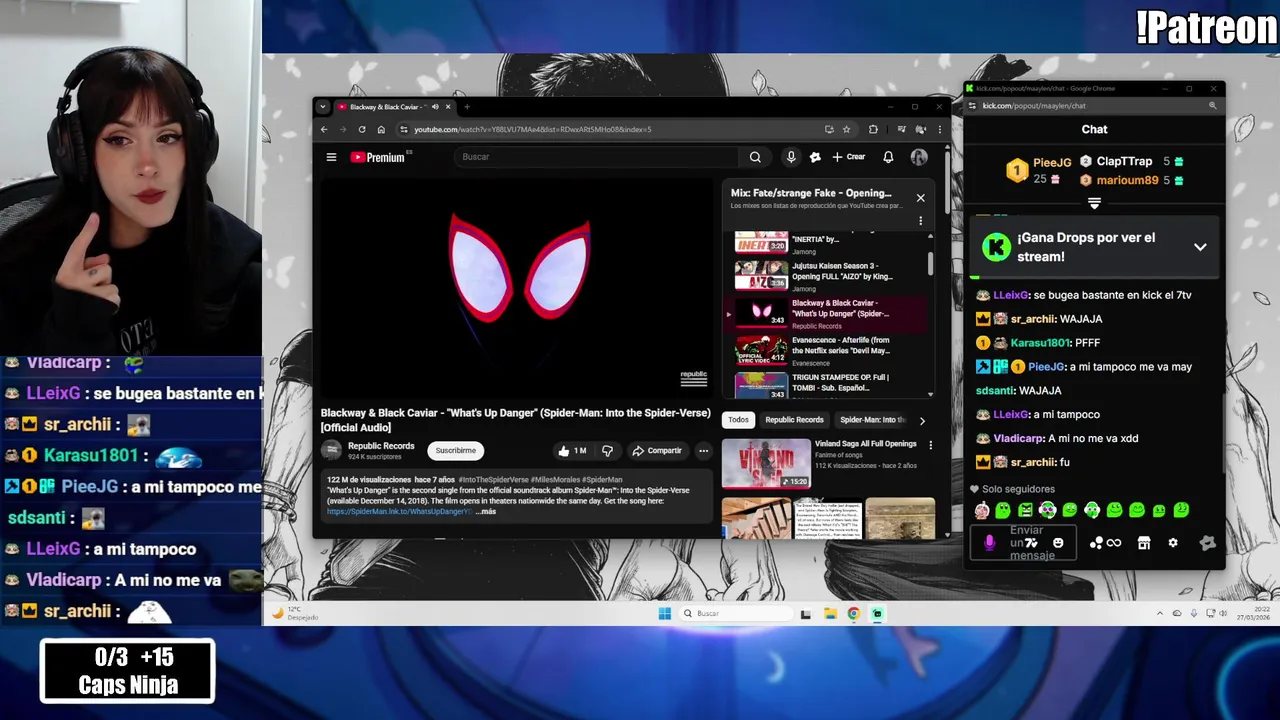Screen dimensions: 1280x720
Task: Click the Spider-Man video player
Action: pyautogui.click(x=517, y=289)
